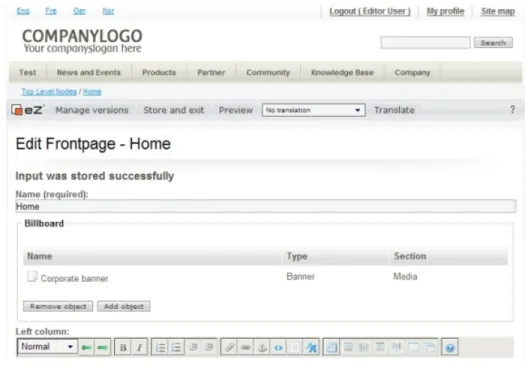Open the Community menu
This screenshot has height=369, width=525.
tap(268, 72)
